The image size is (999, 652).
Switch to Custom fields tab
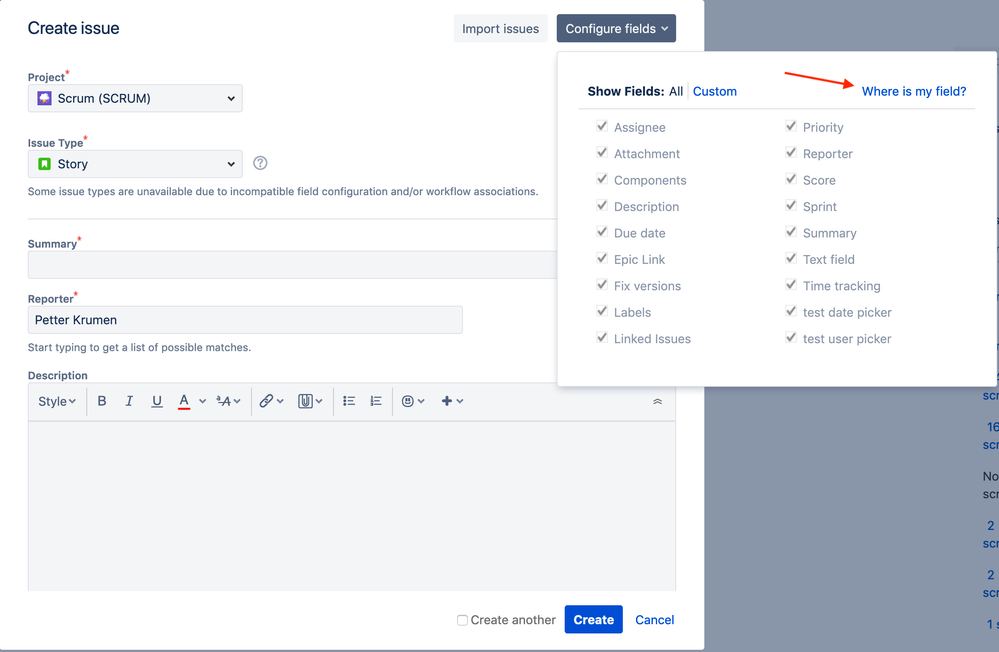pos(715,91)
